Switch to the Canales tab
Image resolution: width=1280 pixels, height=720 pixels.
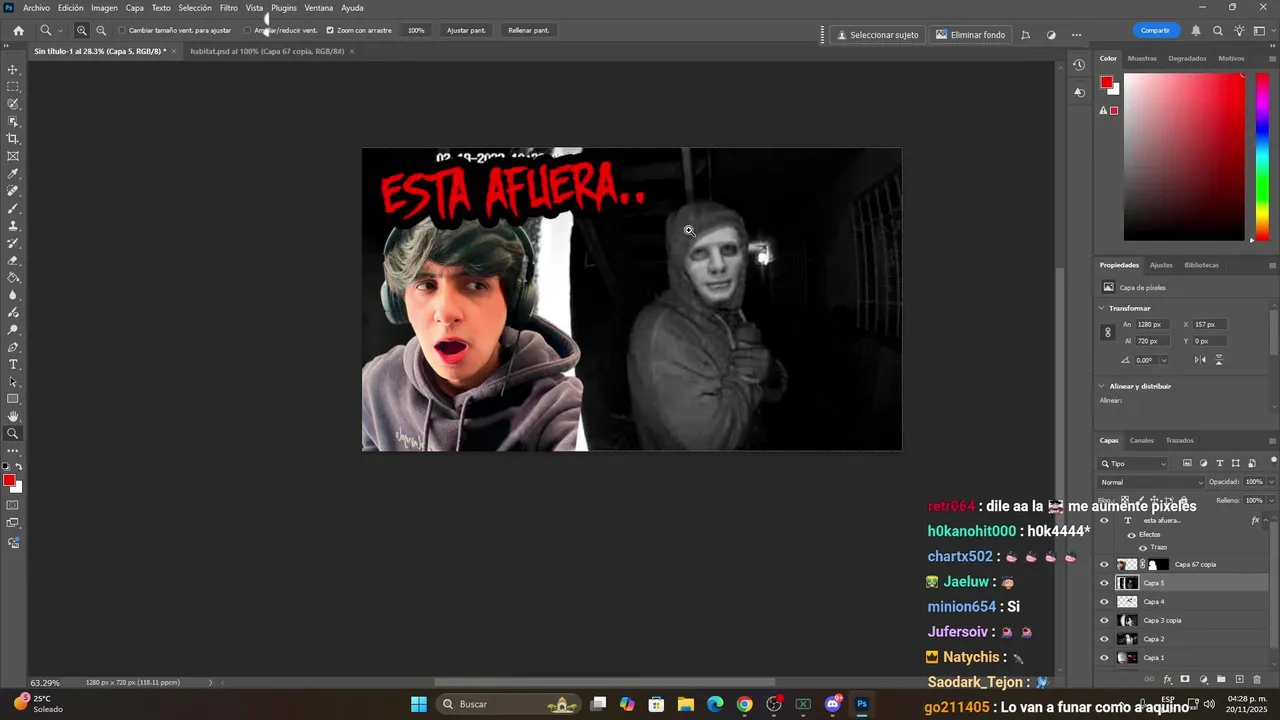[x=1141, y=440]
